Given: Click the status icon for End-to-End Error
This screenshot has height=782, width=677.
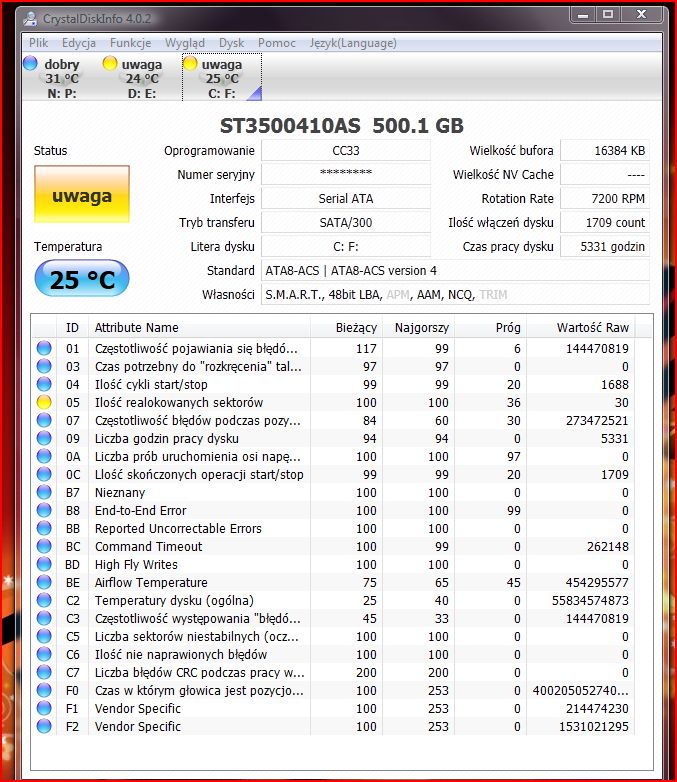Looking at the screenshot, I should click(x=44, y=510).
